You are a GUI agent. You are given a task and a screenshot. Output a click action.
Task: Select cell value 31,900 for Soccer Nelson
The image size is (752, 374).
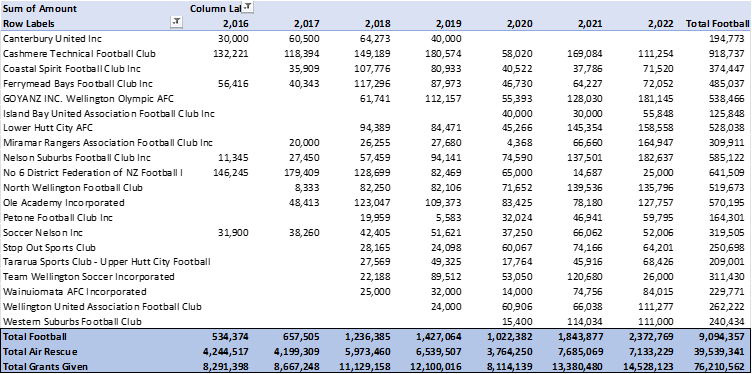(x=234, y=232)
